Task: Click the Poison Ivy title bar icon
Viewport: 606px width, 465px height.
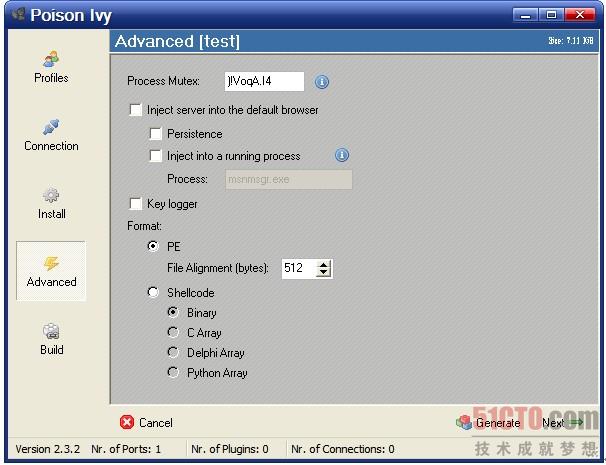Action: tap(19, 15)
